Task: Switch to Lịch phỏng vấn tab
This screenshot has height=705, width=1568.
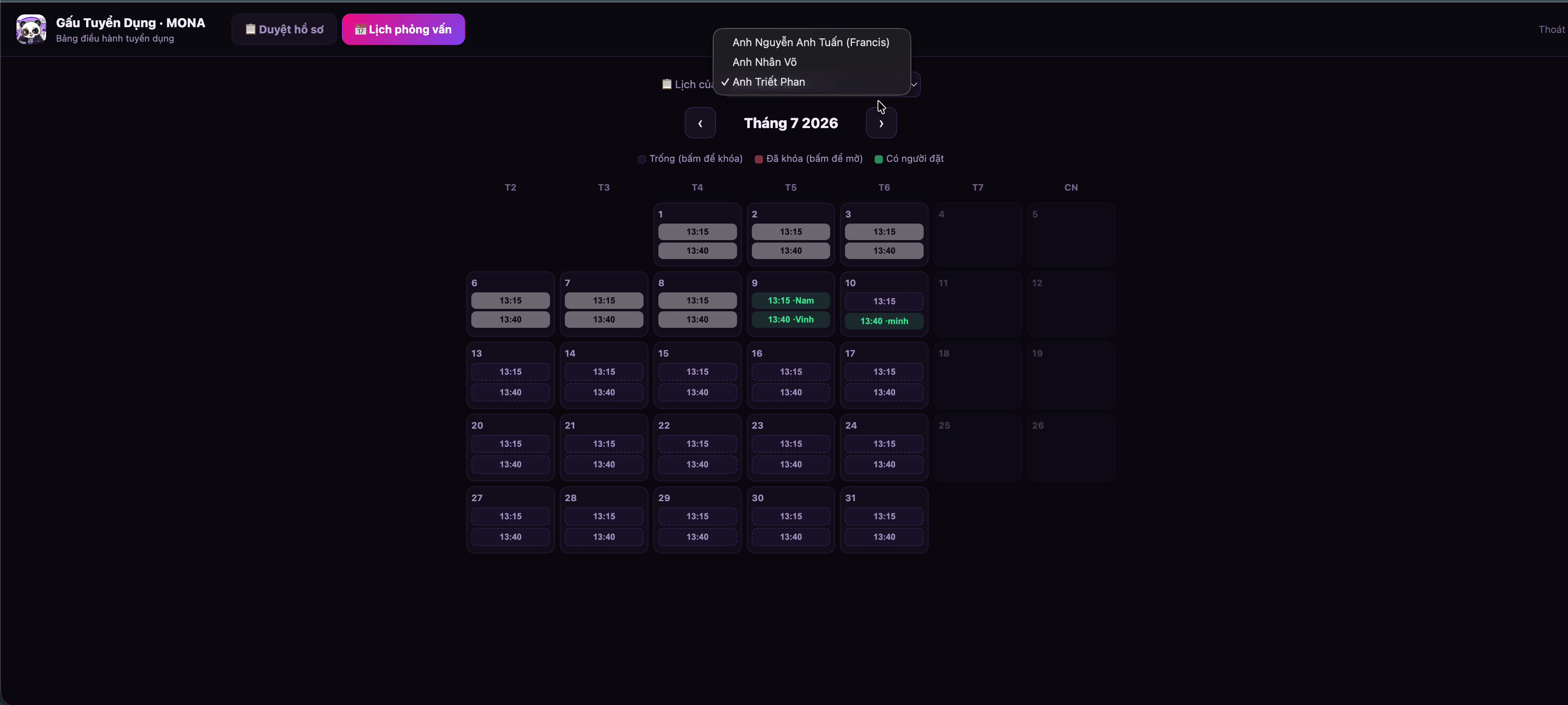Action: (x=403, y=29)
